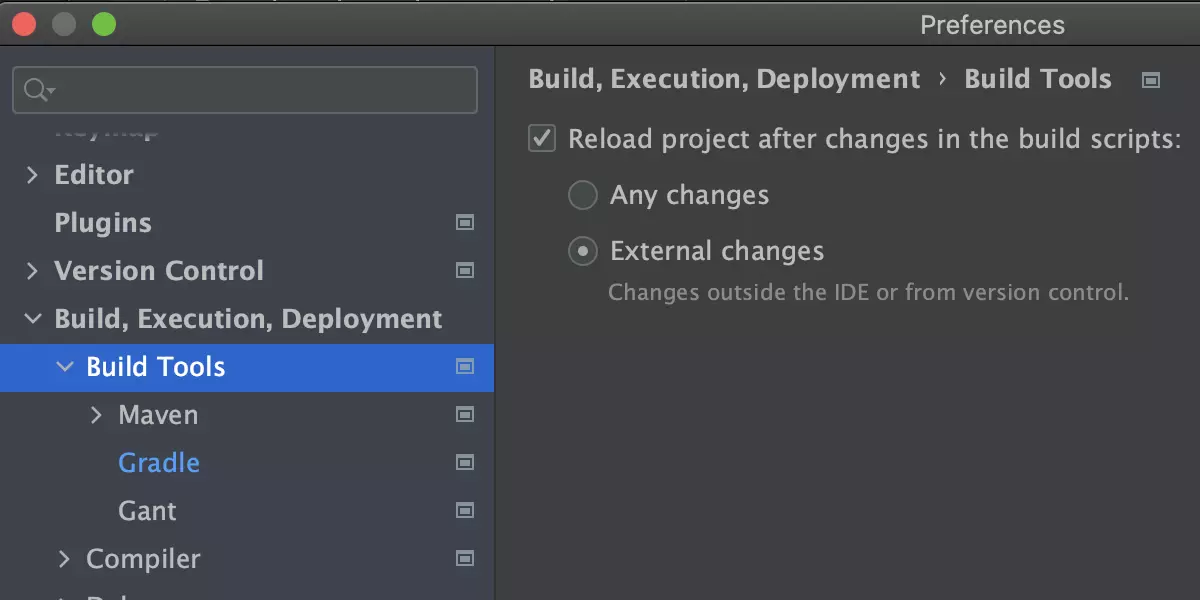Collapse the Build, Execution, Deployment section
The image size is (1200, 600).
point(31,318)
